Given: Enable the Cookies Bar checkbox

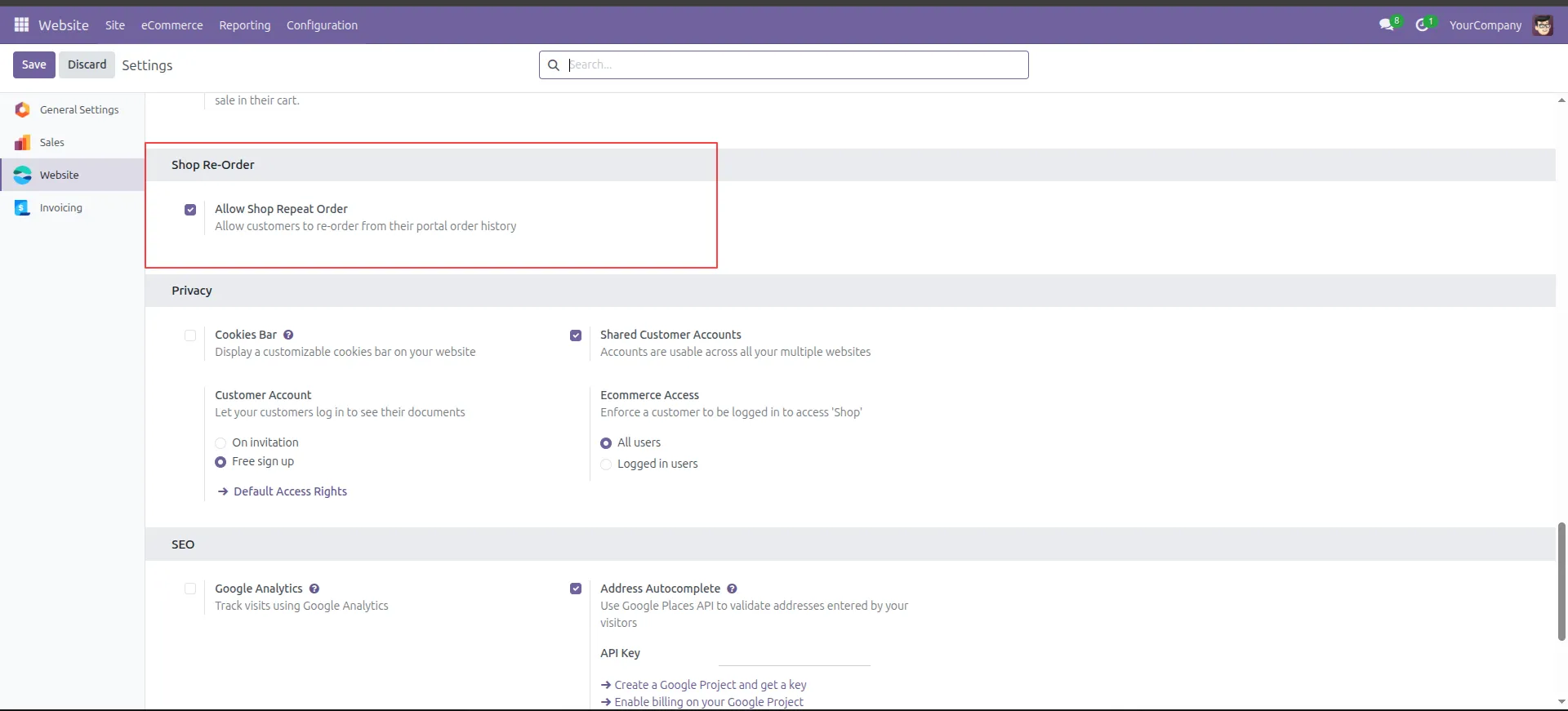Looking at the screenshot, I should pos(190,336).
